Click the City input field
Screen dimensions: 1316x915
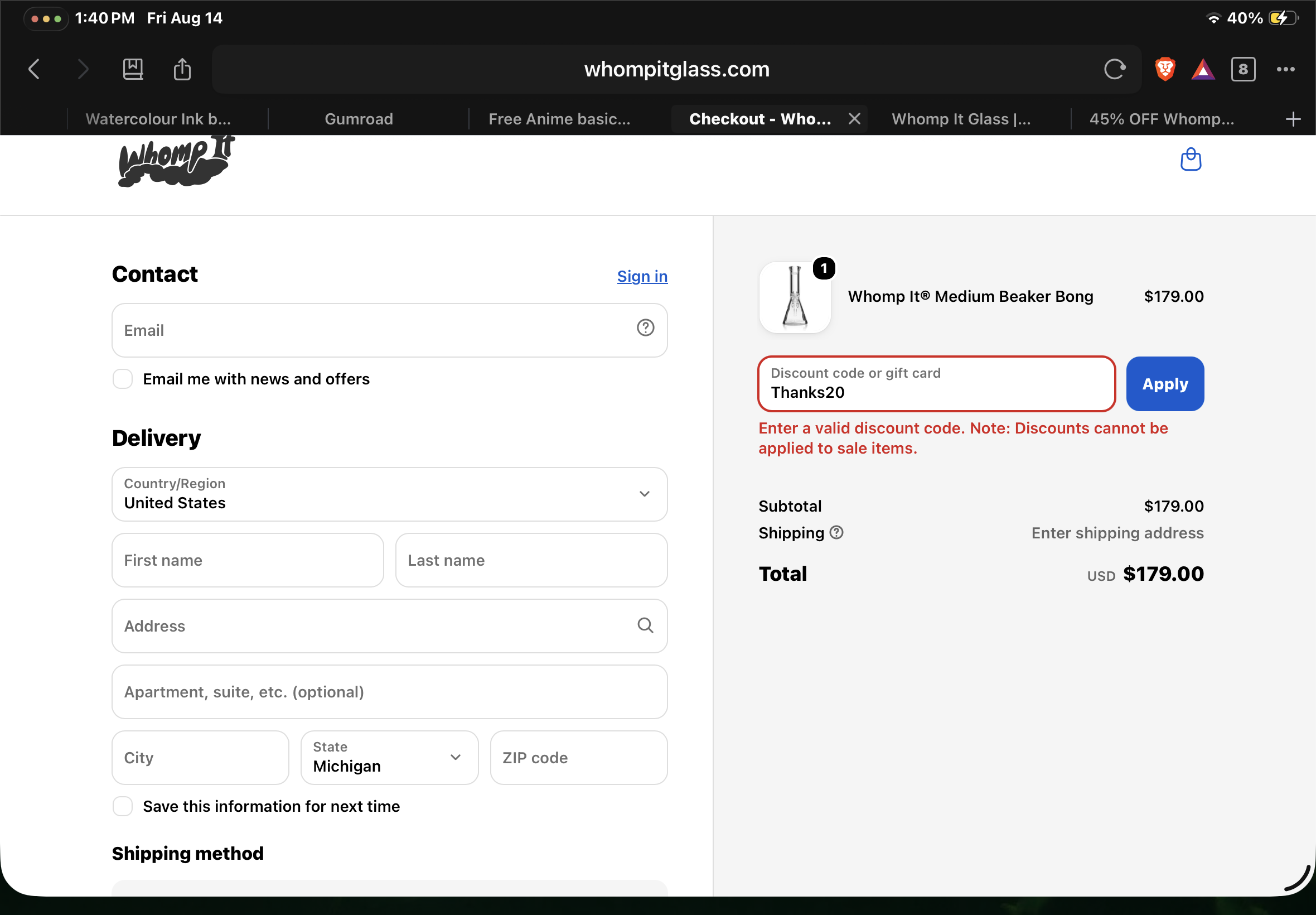tap(201, 757)
